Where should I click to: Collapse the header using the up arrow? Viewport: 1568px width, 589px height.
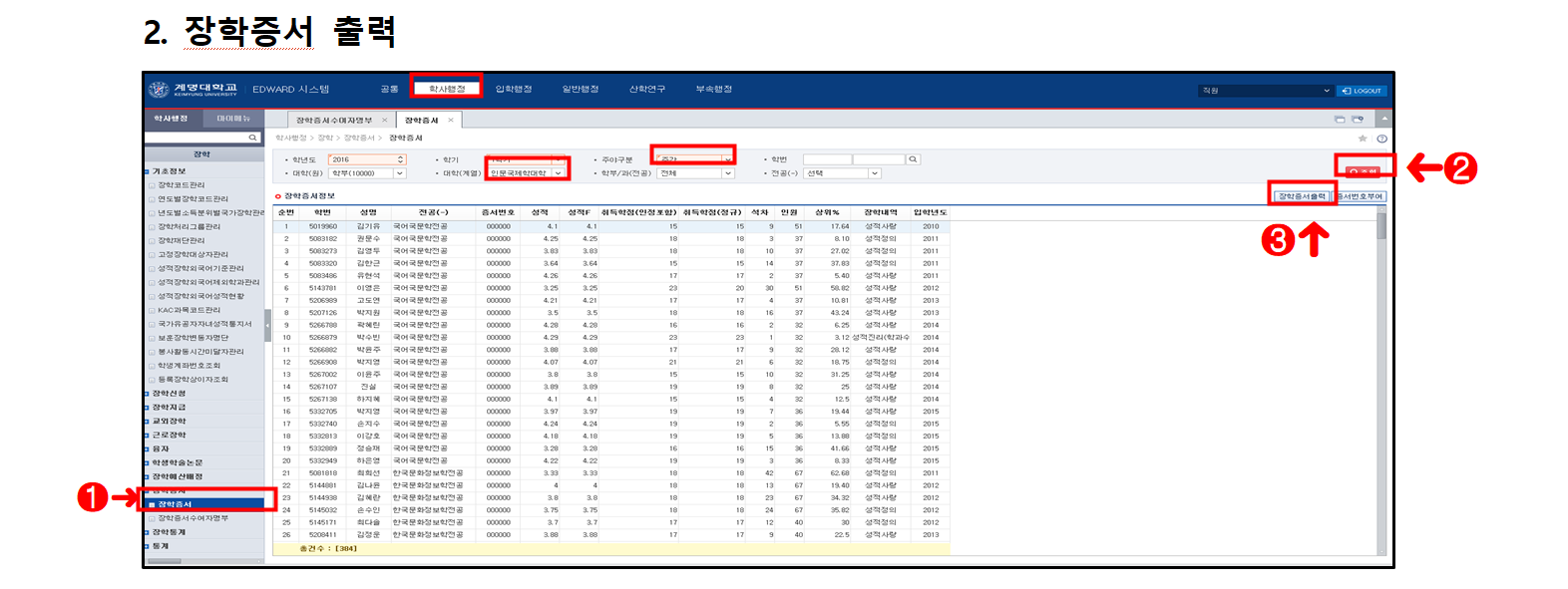point(1382,120)
